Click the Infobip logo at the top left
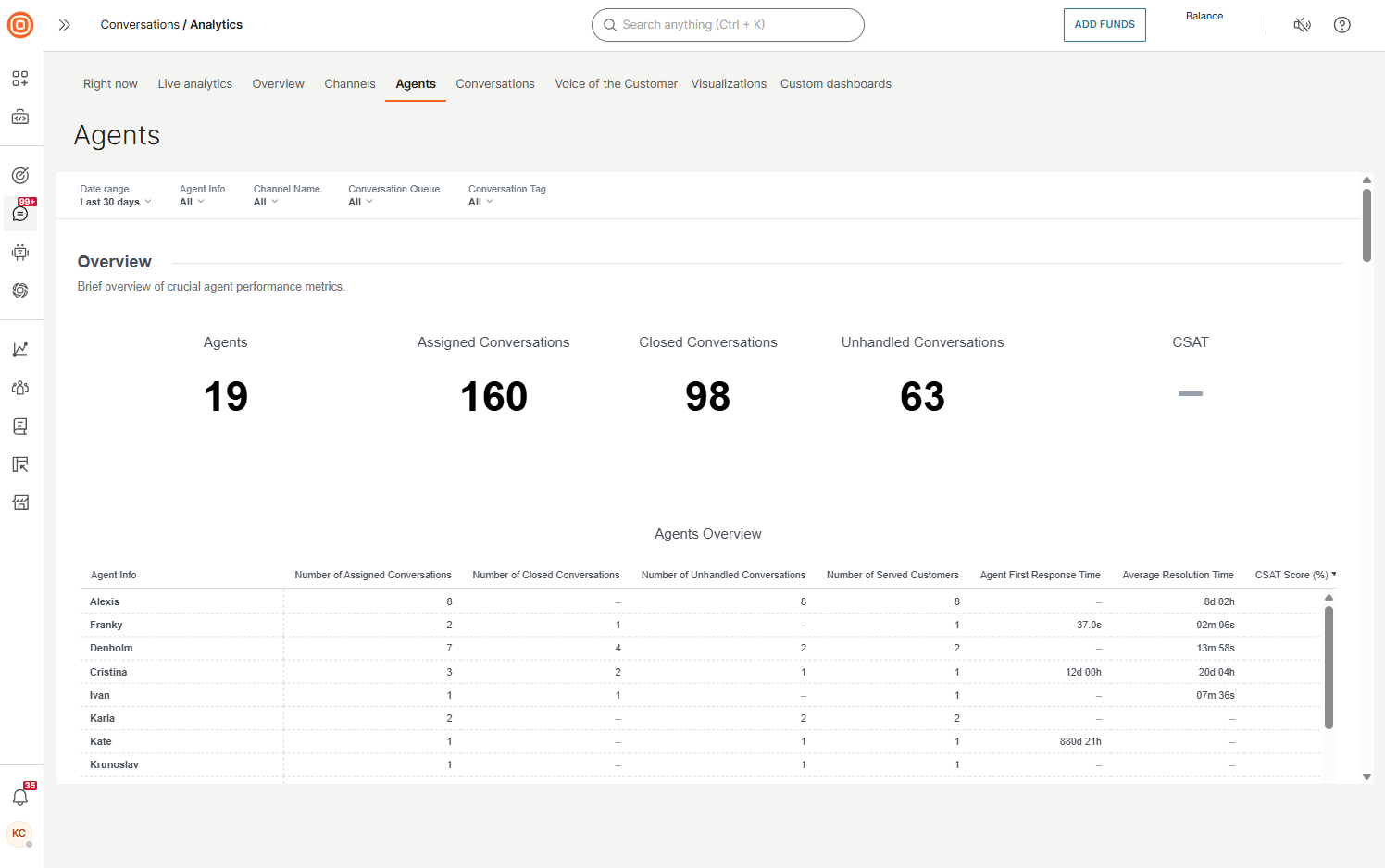1385x868 pixels. pos(19,25)
